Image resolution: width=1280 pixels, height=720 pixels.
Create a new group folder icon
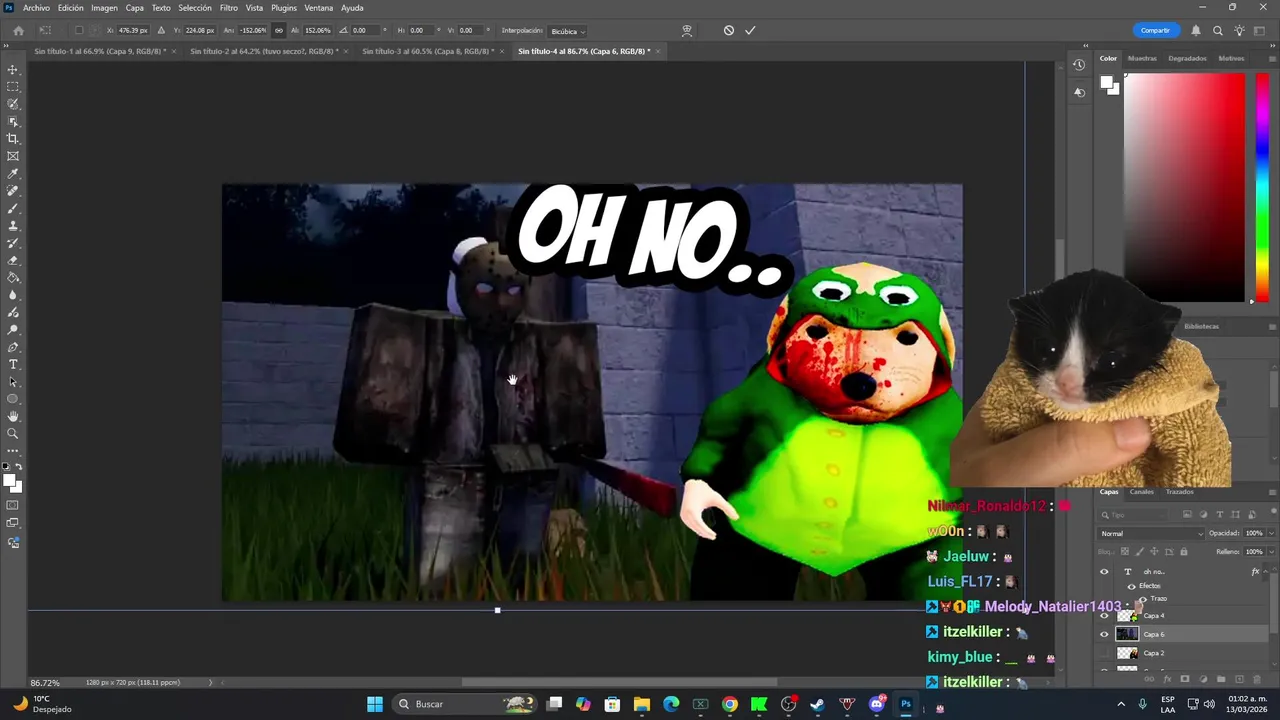pyautogui.click(x=1221, y=679)
